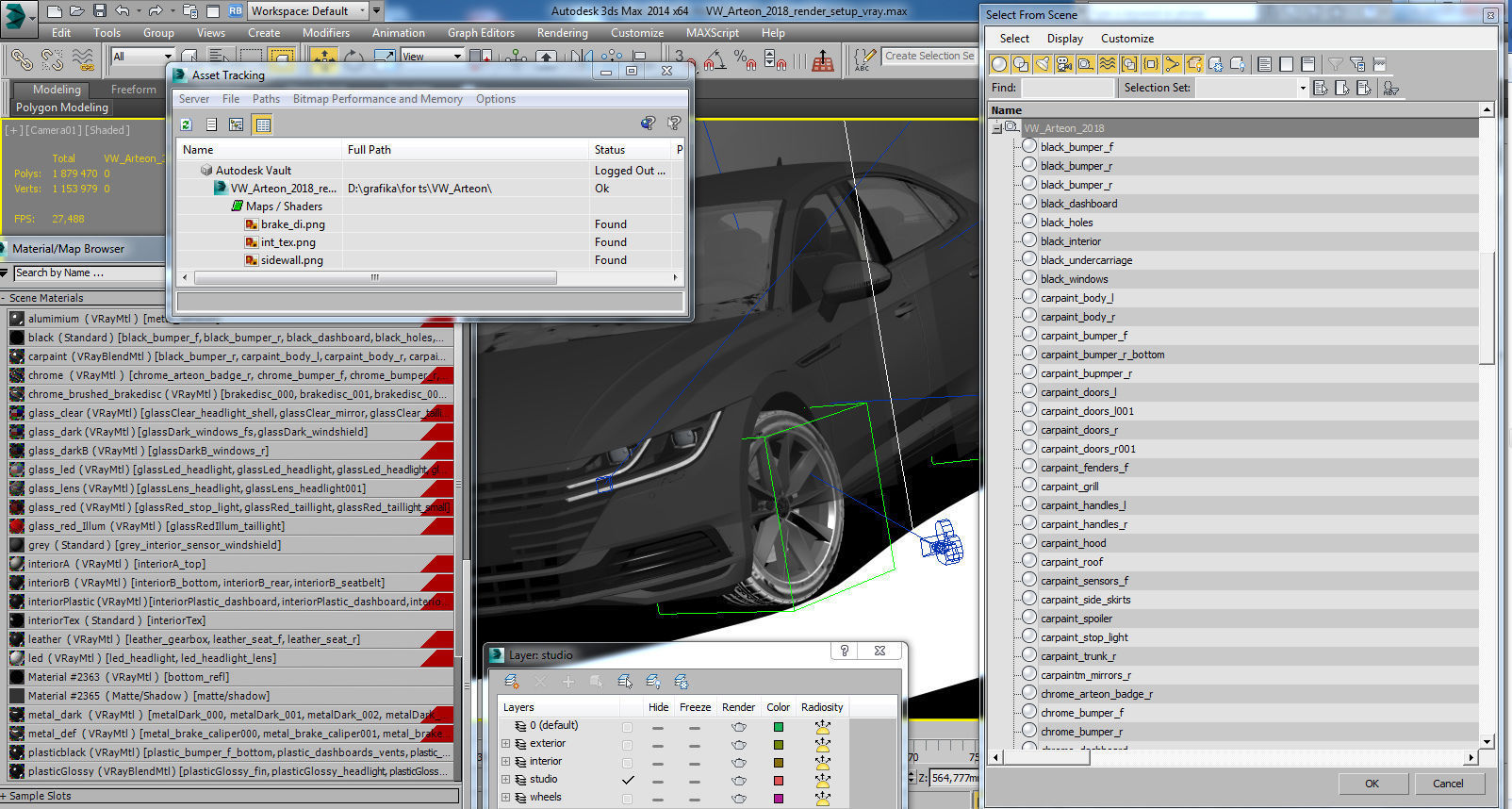Toggle Display Helpers filter in Select From Scene
The height and width of the screenshot is (809, 1512).
[x=1086, y=64]
